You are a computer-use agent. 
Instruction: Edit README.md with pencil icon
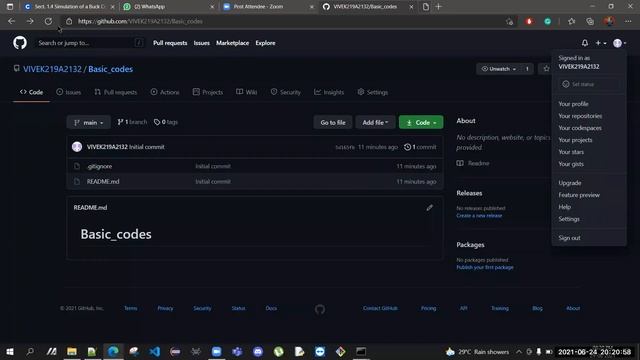429,208
